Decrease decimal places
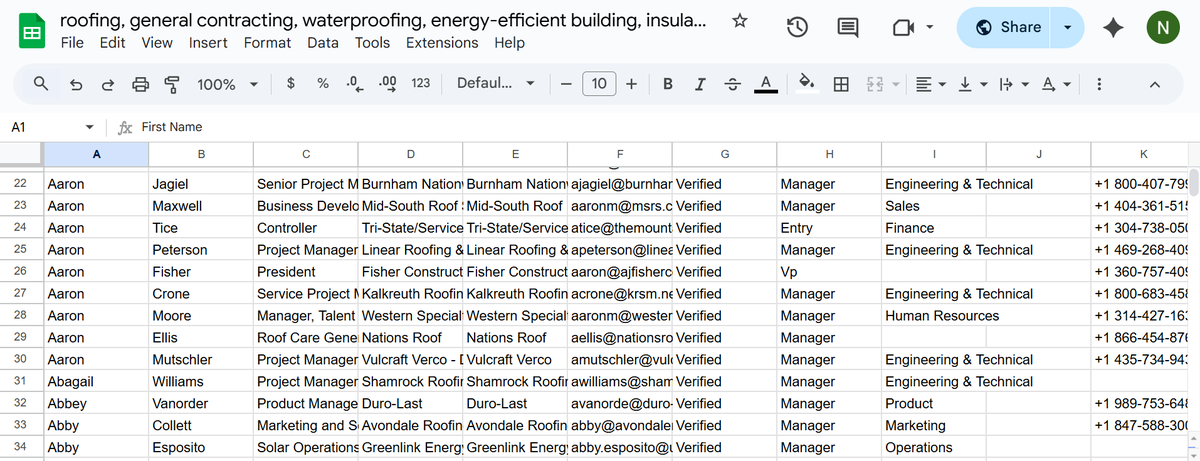Screen dimensions: 1200x461 (353, 84)
